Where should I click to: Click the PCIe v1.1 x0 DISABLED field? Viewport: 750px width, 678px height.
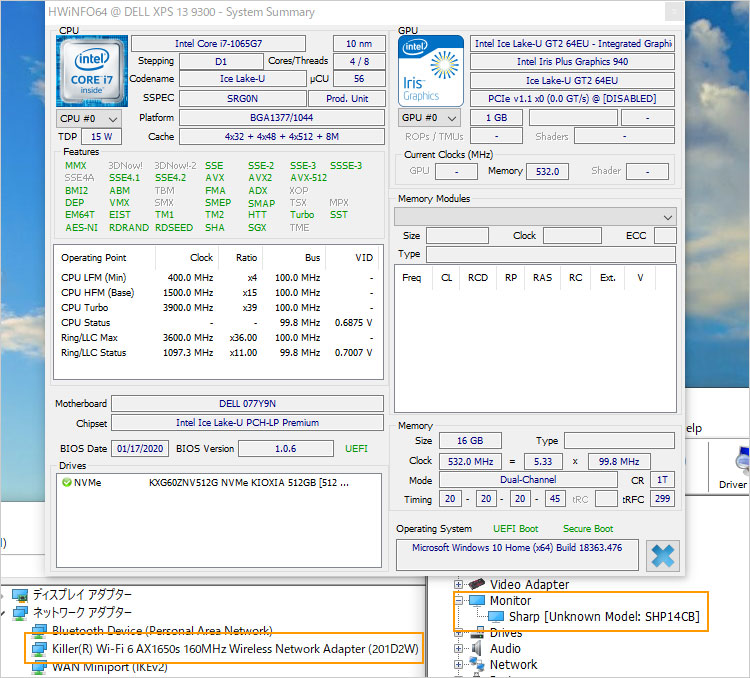point(572,99)
